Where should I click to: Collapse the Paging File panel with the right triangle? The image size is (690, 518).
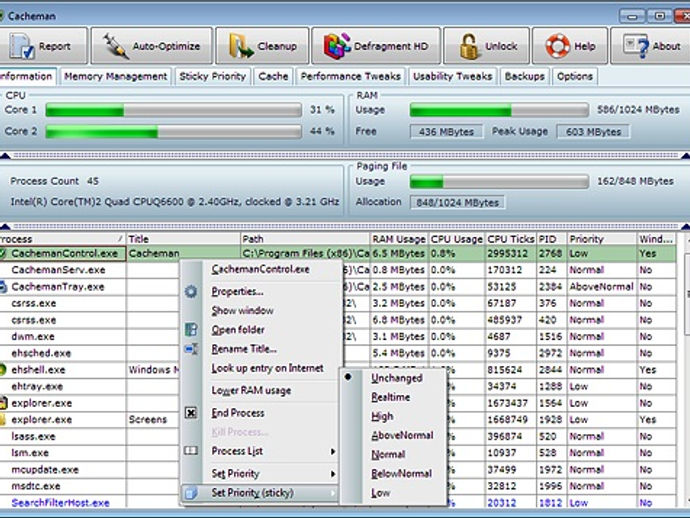click(686, 227)
